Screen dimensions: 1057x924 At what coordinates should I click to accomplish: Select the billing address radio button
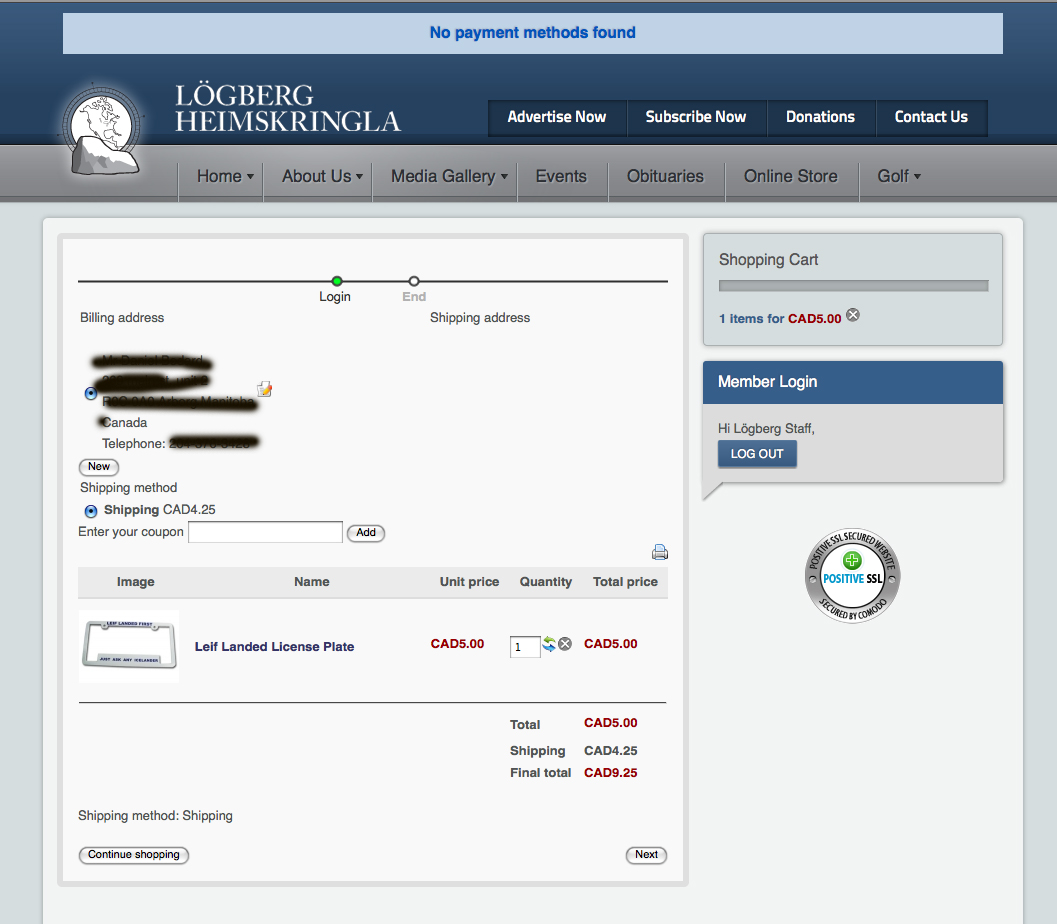(x=90, y=393)
